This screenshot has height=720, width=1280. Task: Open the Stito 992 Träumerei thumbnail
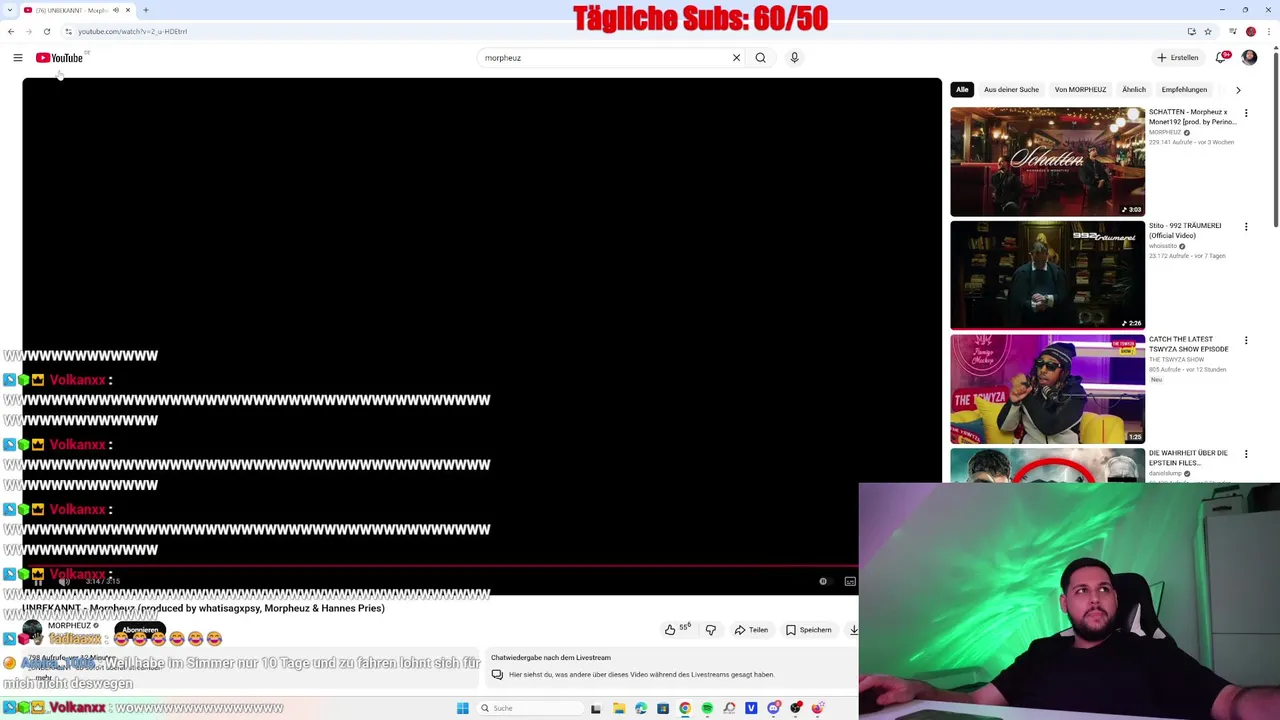1047,275
